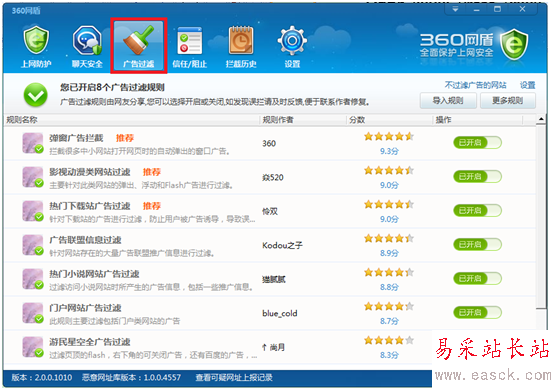Select the 广告过滤 brush tab
552x390 pixels.
point(138,46)
